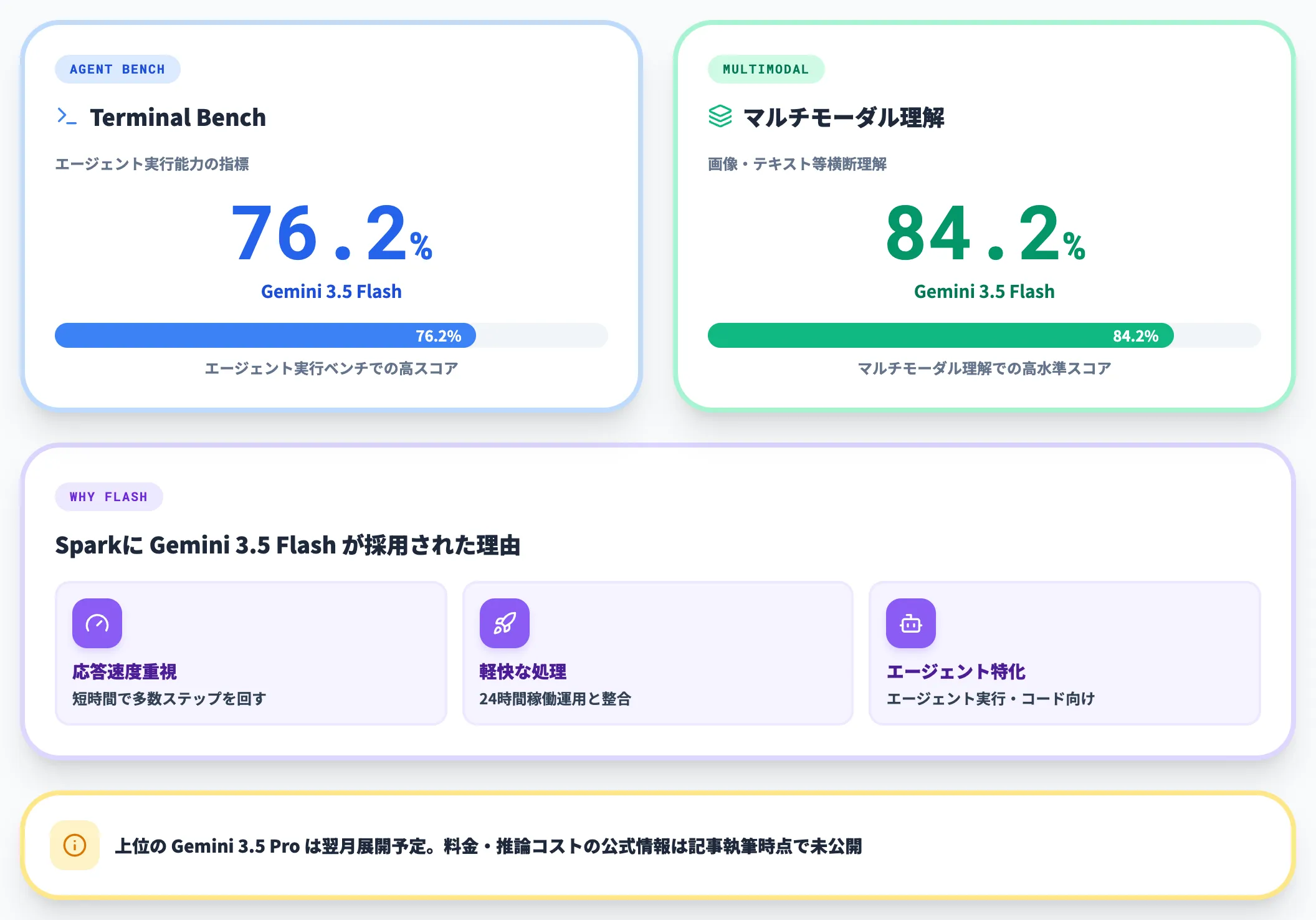Click the 画像・テキスト等横断理解 subtitle
The image size is (1316, 920).
pyautogui.click(x=798, y=164)
